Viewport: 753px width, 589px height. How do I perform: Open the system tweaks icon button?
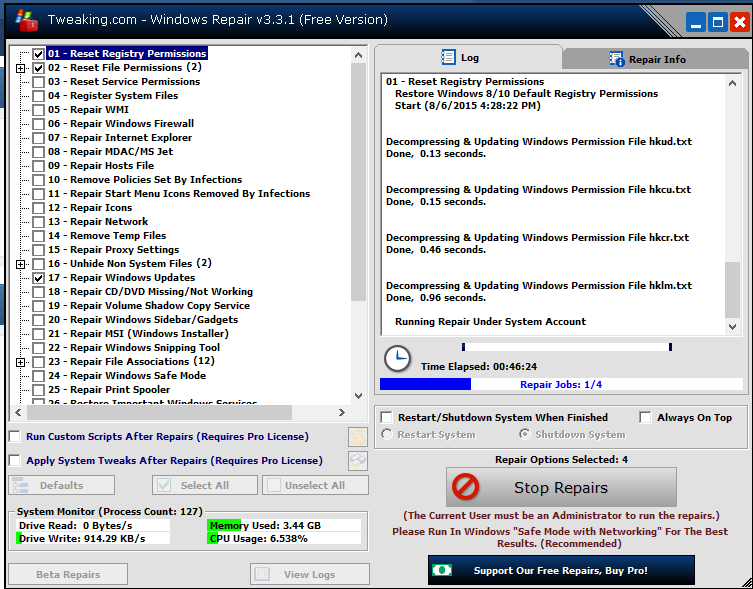[x=358, y=461]
